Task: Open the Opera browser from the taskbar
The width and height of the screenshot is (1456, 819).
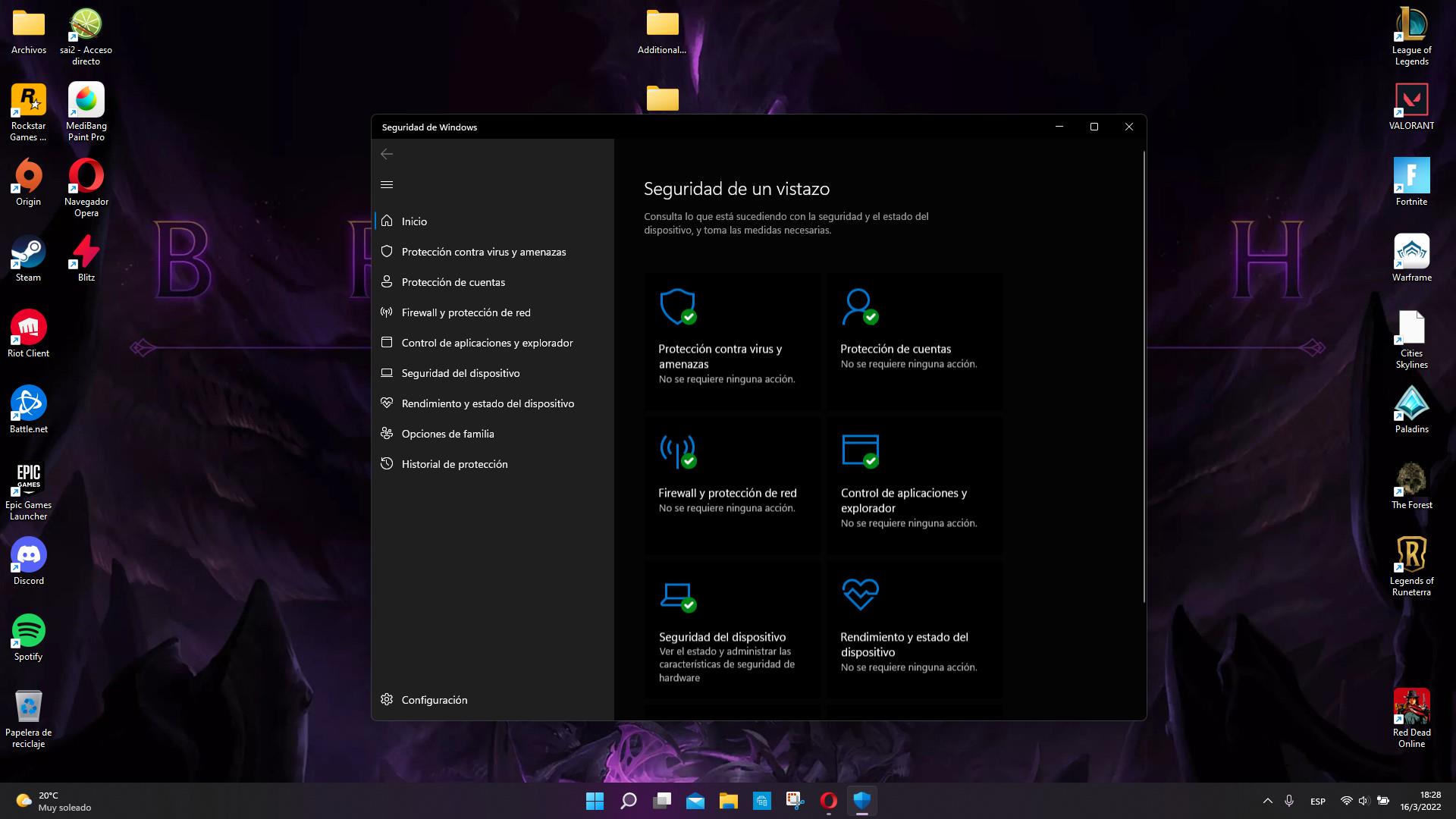Action: coord(828,801)
